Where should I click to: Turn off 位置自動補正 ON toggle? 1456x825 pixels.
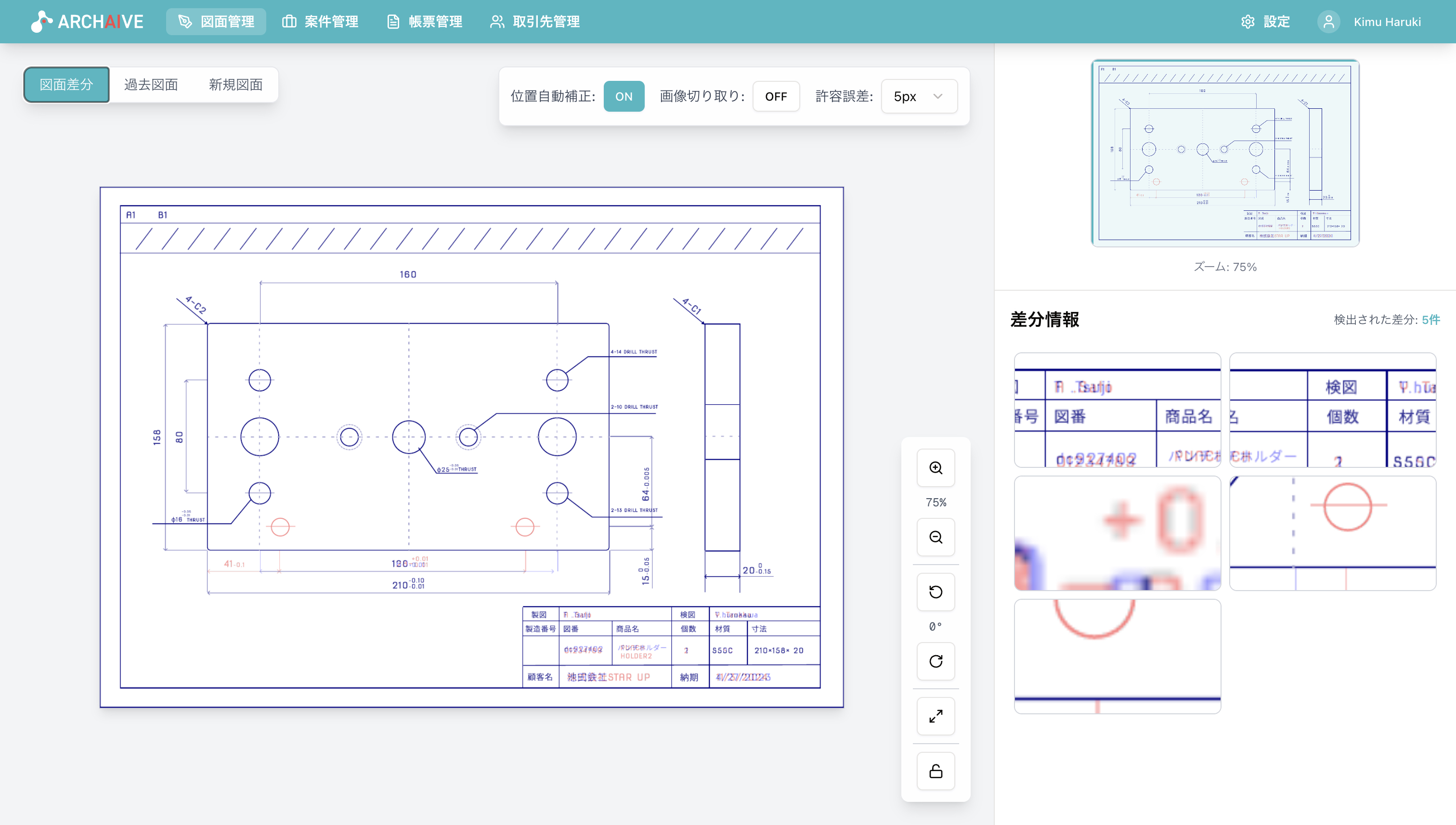click(x=624, y=96)
